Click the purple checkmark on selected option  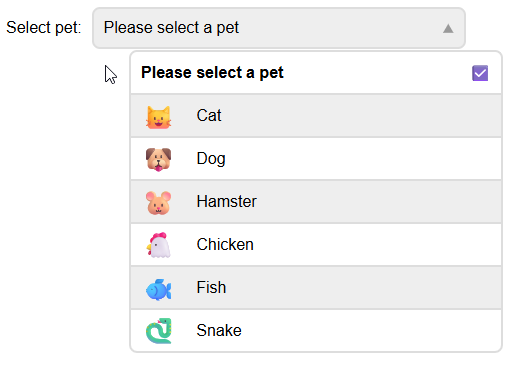point(480,73)
